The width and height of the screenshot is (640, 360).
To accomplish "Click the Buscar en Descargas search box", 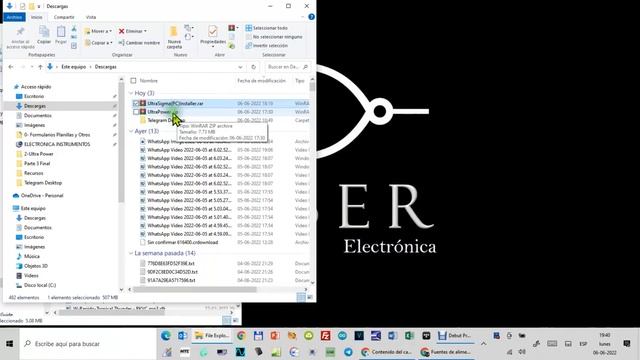I will tap(287, 67).
